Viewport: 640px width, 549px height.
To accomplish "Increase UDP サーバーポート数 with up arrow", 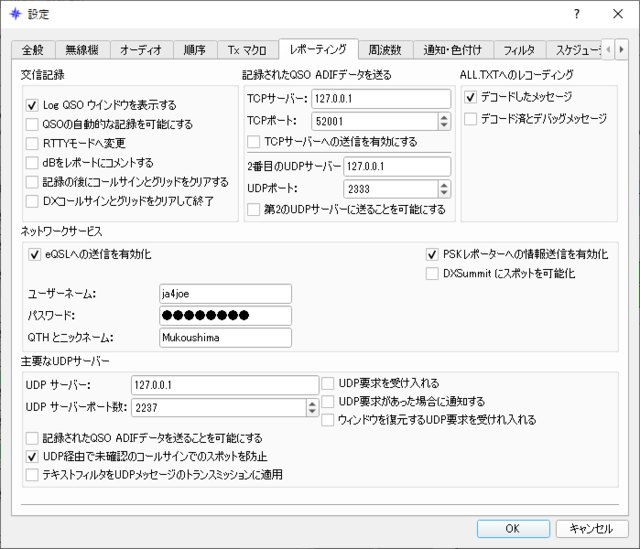I will click(312, 404).
